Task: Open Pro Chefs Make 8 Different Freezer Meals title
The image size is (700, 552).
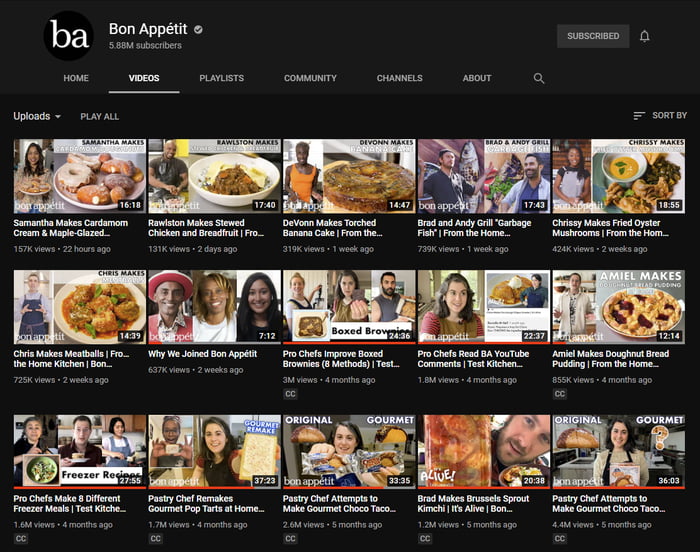Action: [x=70, y=503]
